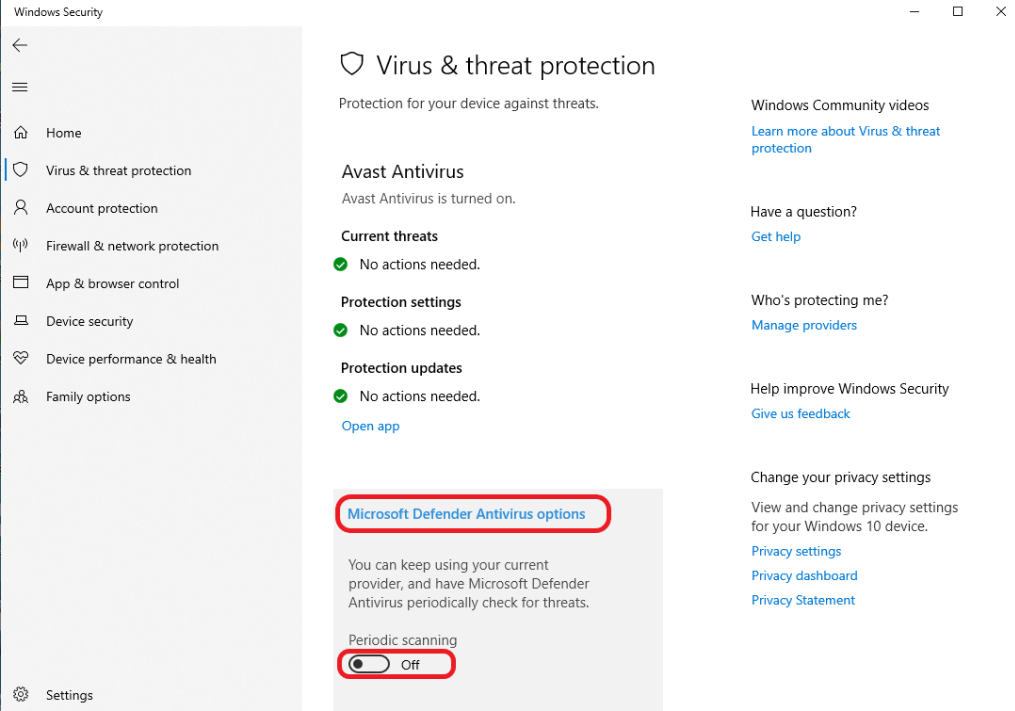Click the Virus & threat protection shield icon
1015x711 pixels.
point(20,170)
